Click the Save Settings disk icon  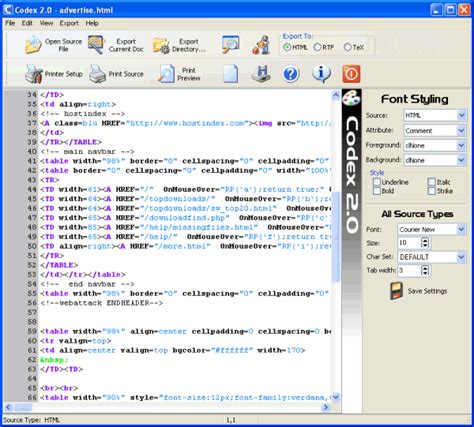click(x=397, y=291)
